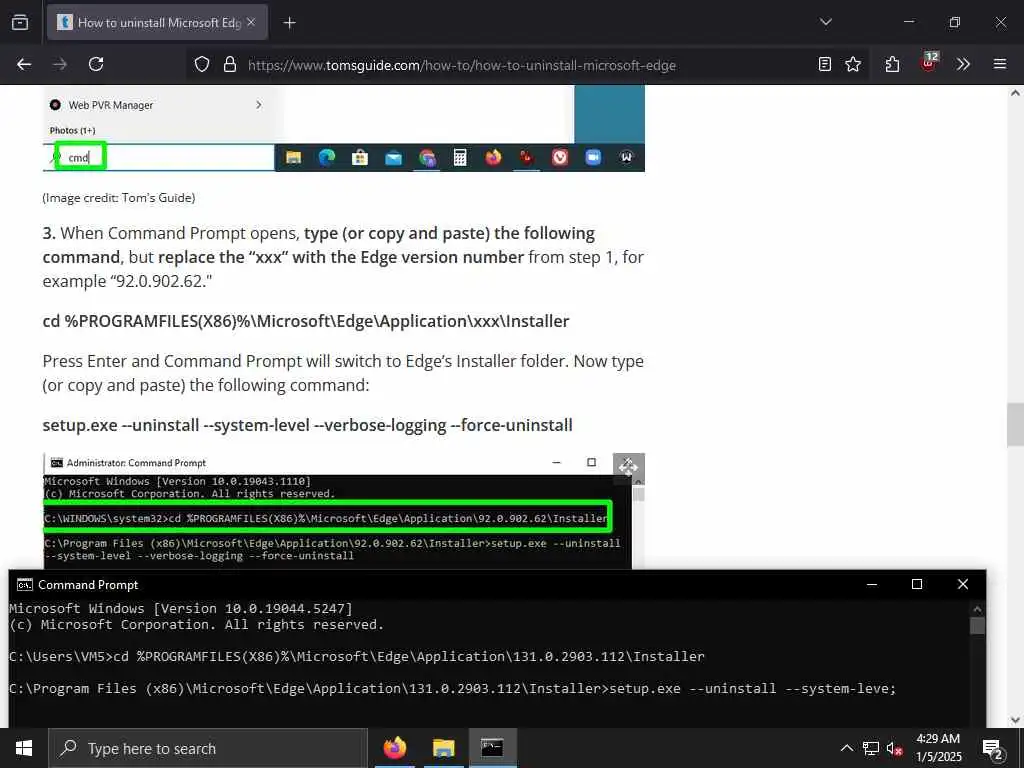Click the 'Type here to search' taskbar box
This screenshot has width=1024, height=768.
pos(208,748)
